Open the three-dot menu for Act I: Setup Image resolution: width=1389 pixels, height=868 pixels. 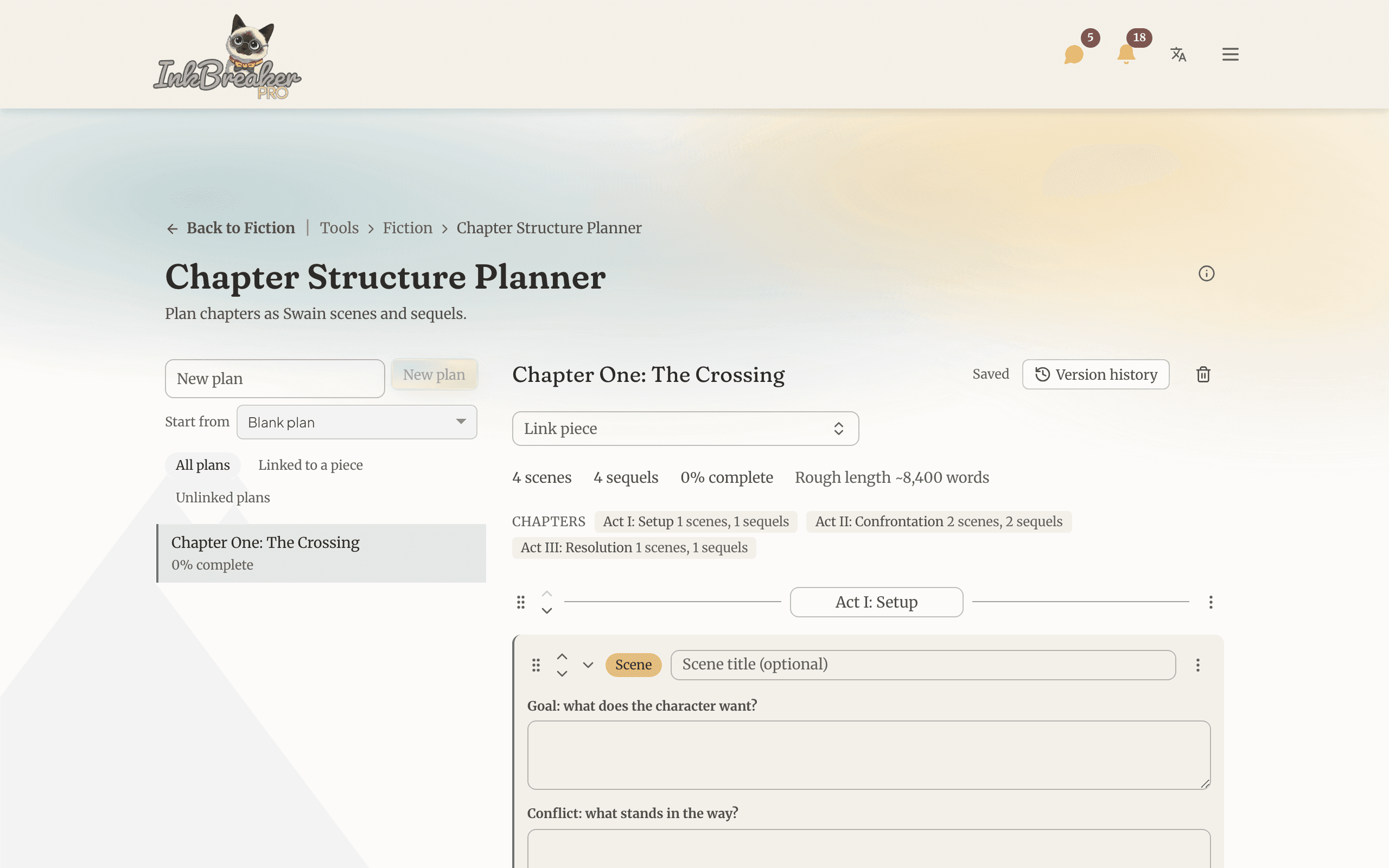[x=1210, y=602]
